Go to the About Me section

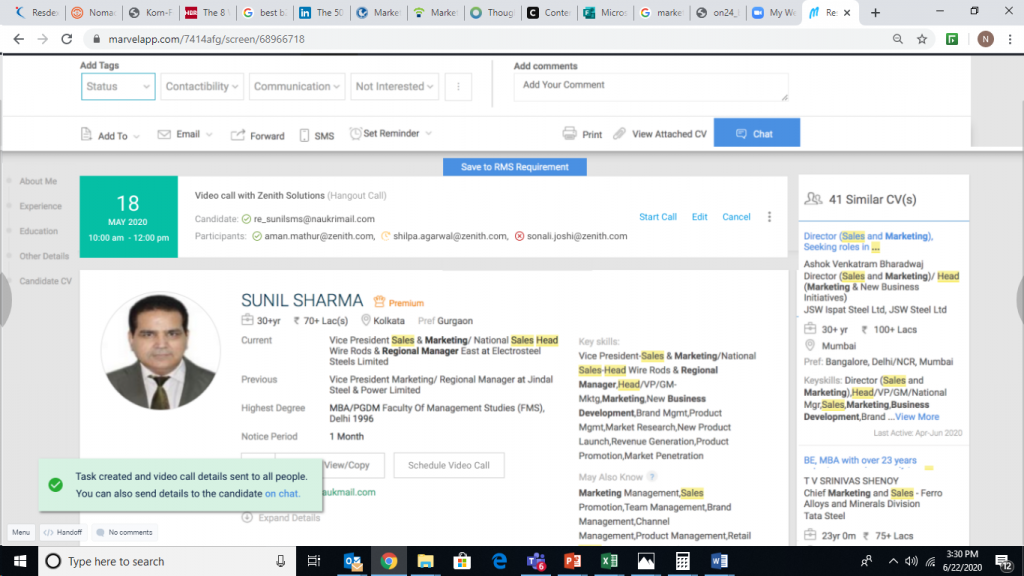(38, 181)
